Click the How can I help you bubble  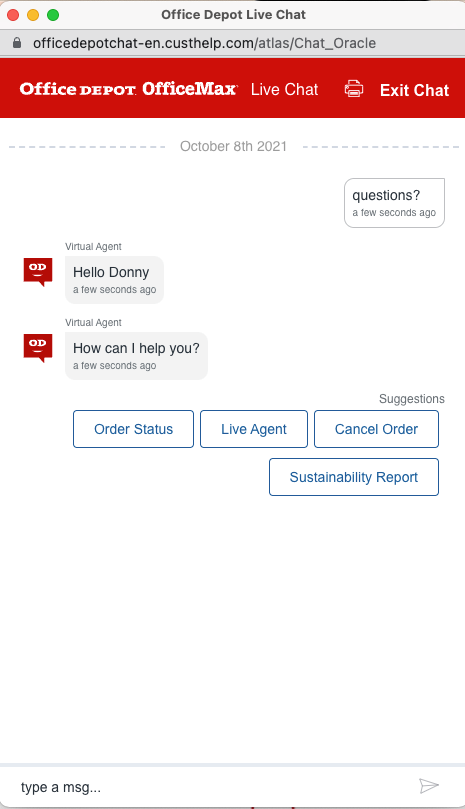click(136, 355)
